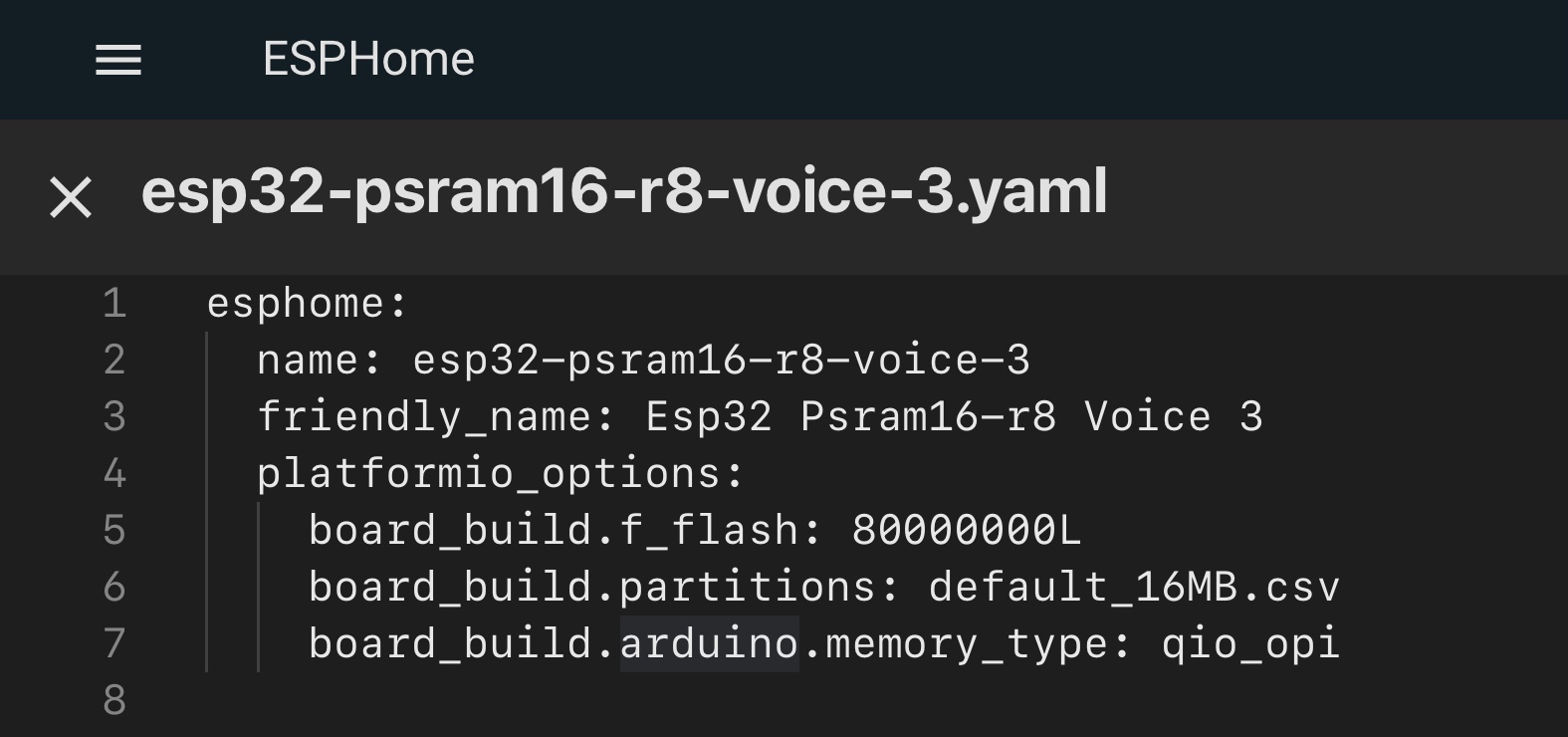Click the qio_opi memory type value

point(1251,643)
